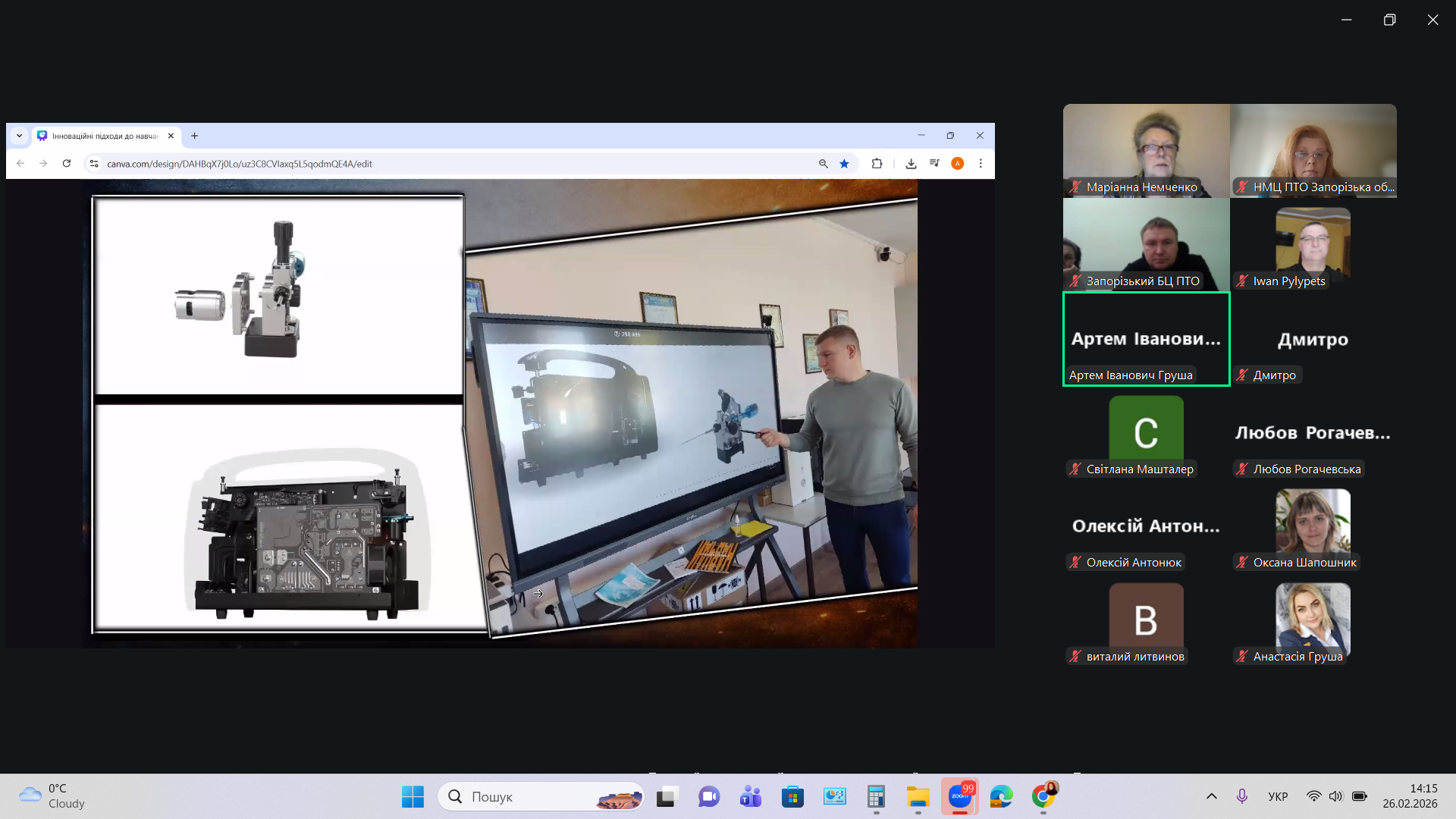
Task: Click the Пошук taskbar search box
Action: (x=541, y=796)
